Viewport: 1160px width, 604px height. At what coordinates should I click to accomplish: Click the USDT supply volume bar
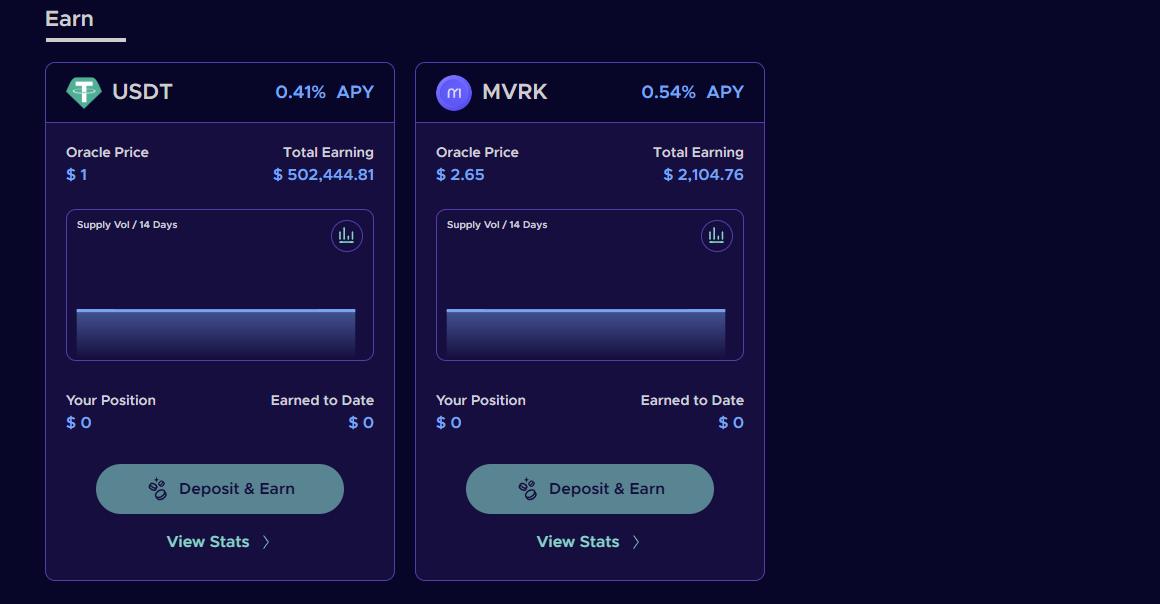point(216,330)
